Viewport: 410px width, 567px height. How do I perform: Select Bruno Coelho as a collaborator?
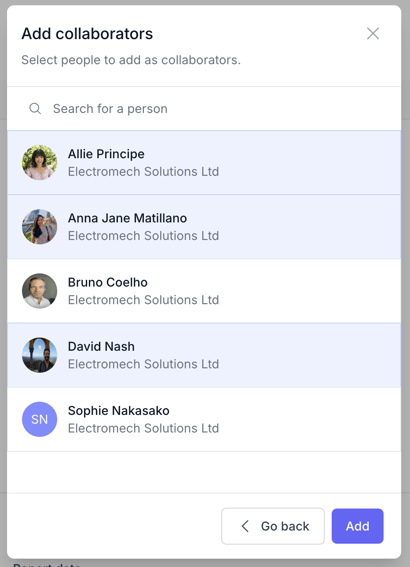click(x=204, y=291)
